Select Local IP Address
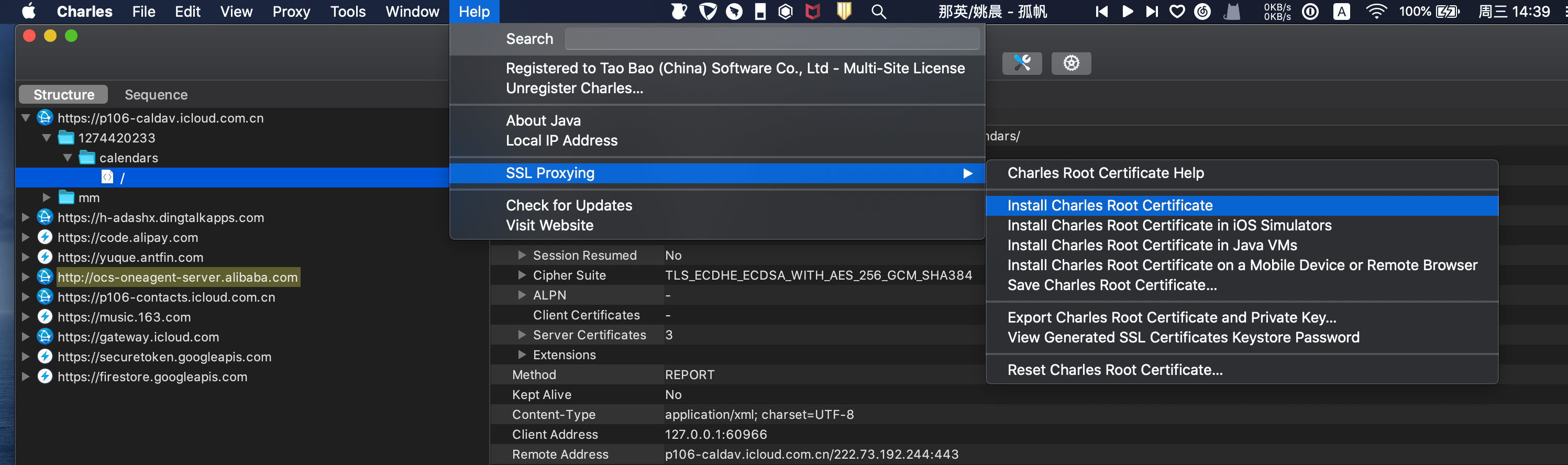The image size is (1568, 465). point(717,140)
